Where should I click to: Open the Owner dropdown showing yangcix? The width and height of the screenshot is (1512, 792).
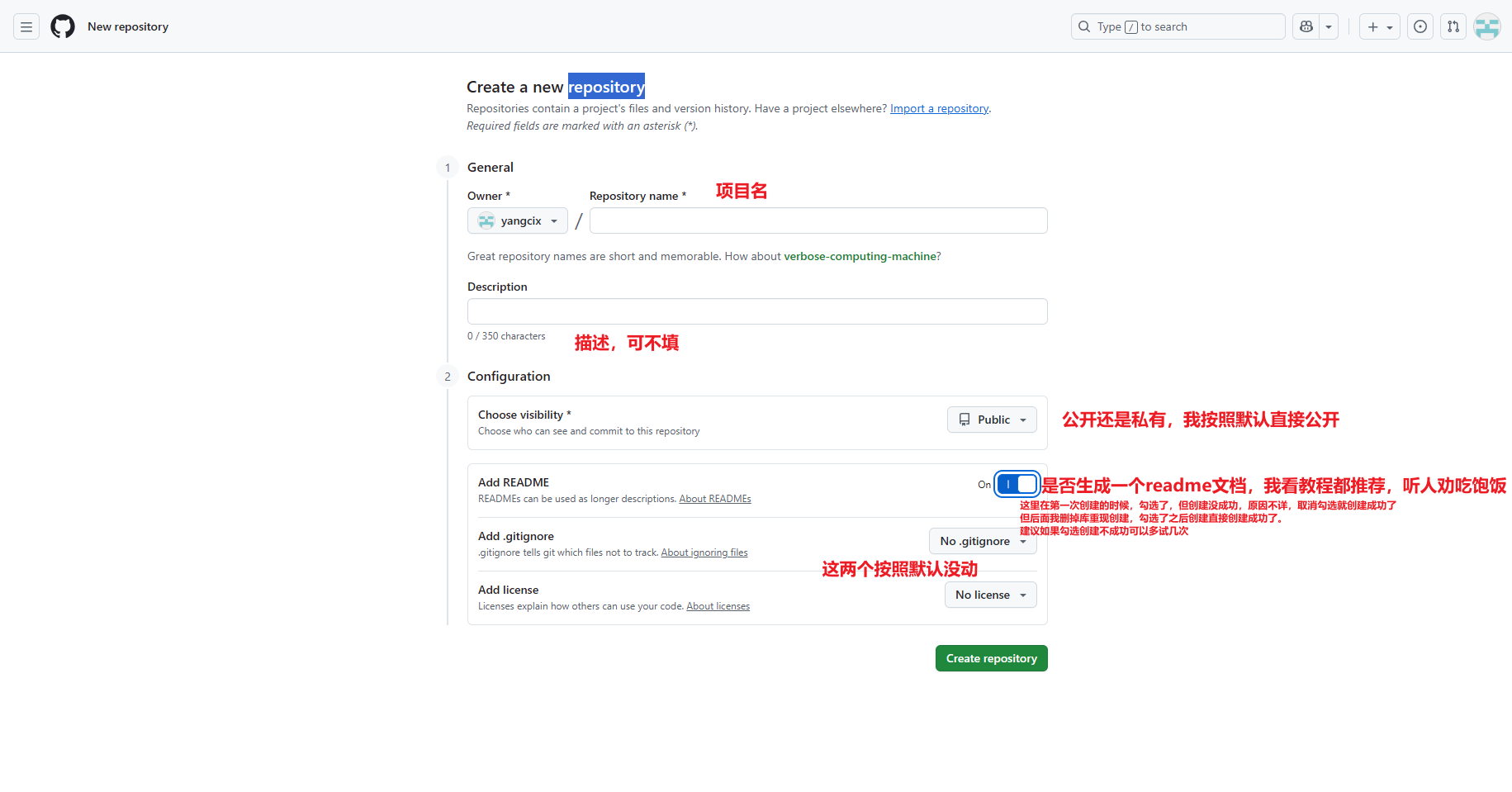[517, 221]
